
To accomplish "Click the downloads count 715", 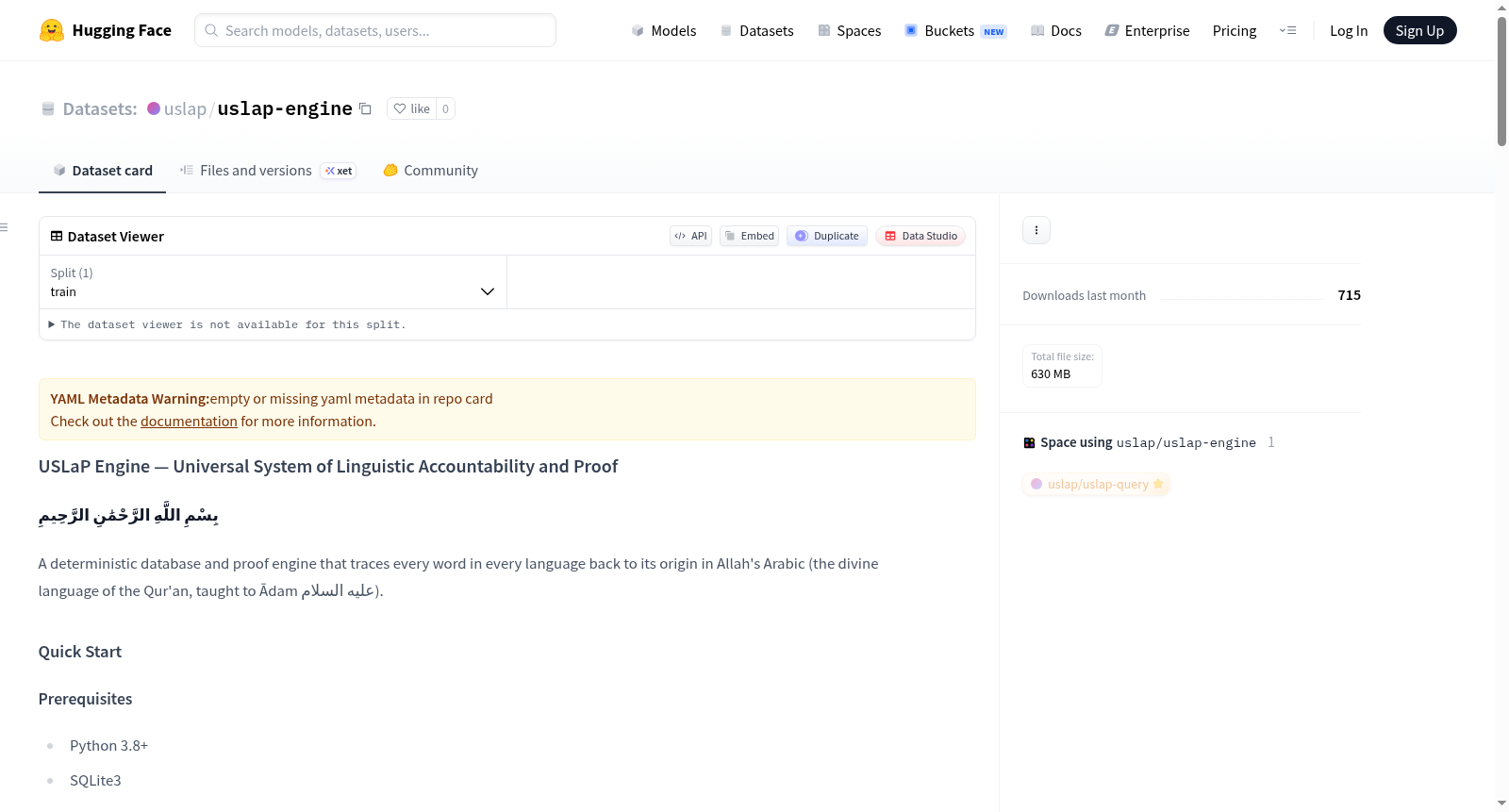I will tap(1349, 295).
